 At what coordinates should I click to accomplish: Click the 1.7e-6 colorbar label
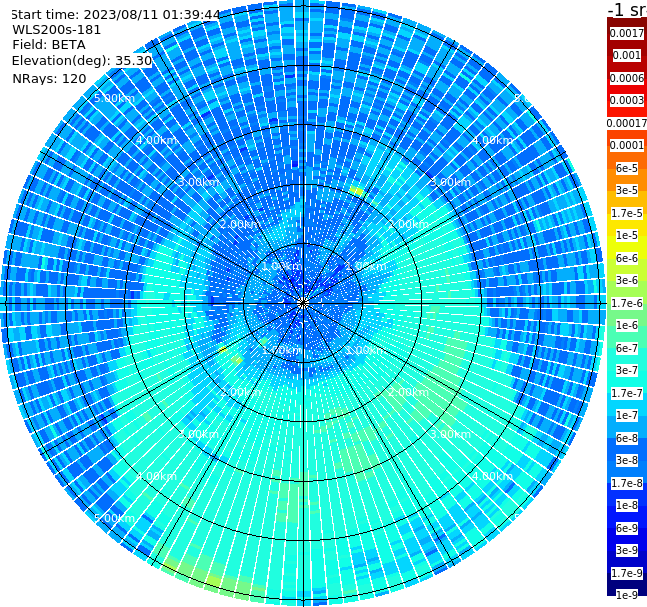[x=627, y=303]
